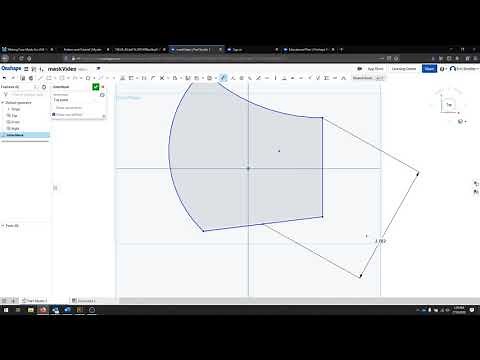The height and width of the screenshot is (360, 480).
Task: Undo the last sketch action
Action: [5, 78]
